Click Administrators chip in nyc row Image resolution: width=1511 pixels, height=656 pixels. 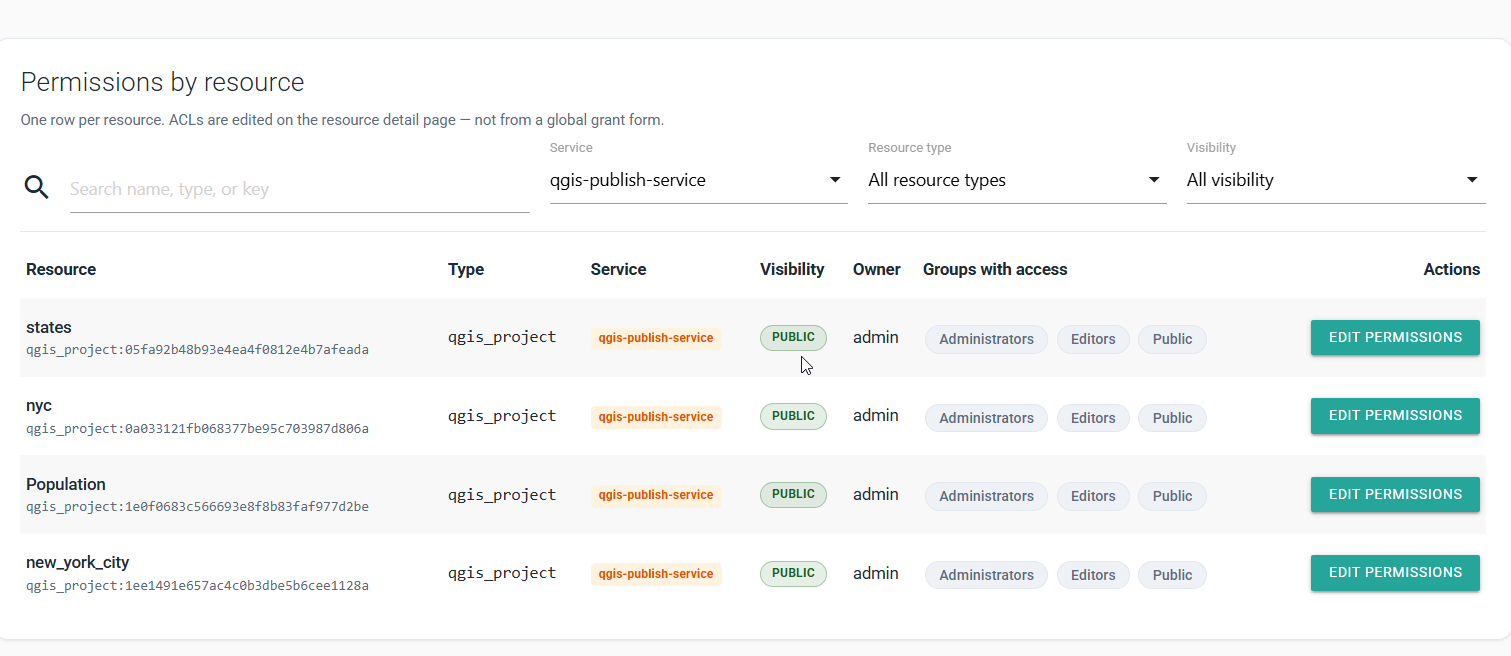(x=986, y=418)
